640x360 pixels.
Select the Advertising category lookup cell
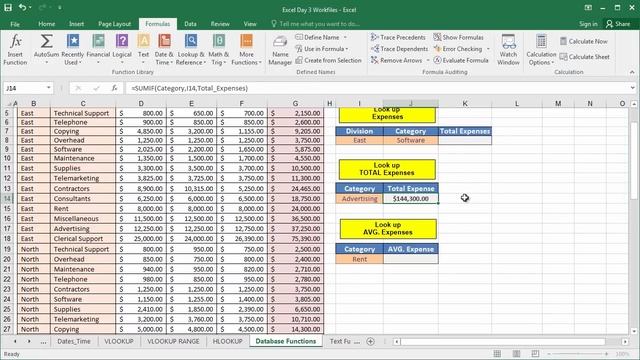pyautogui.click(x=360, y=199)
